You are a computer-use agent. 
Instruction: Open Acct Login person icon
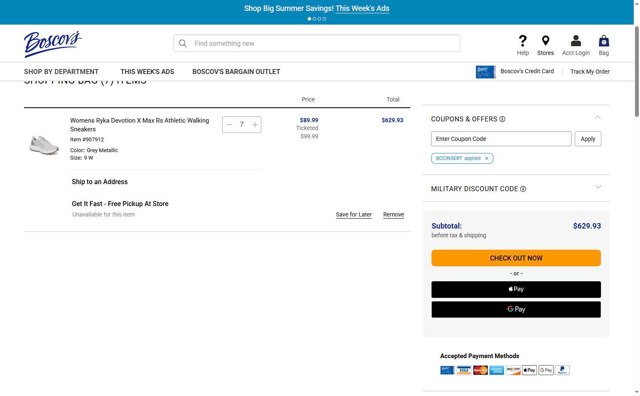pos(576,40)
